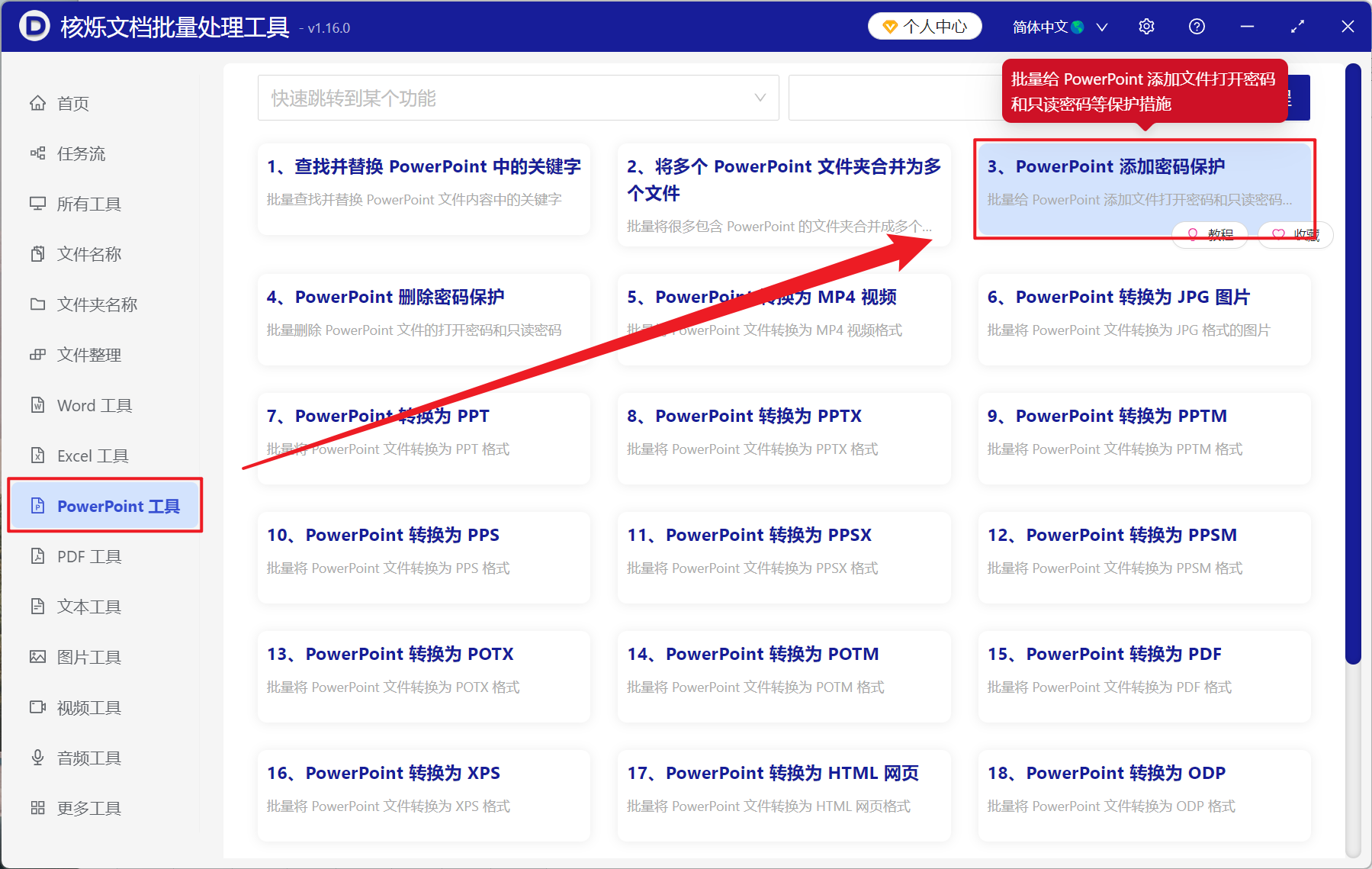Go to the 首页 home page

(x=72, y=103)
